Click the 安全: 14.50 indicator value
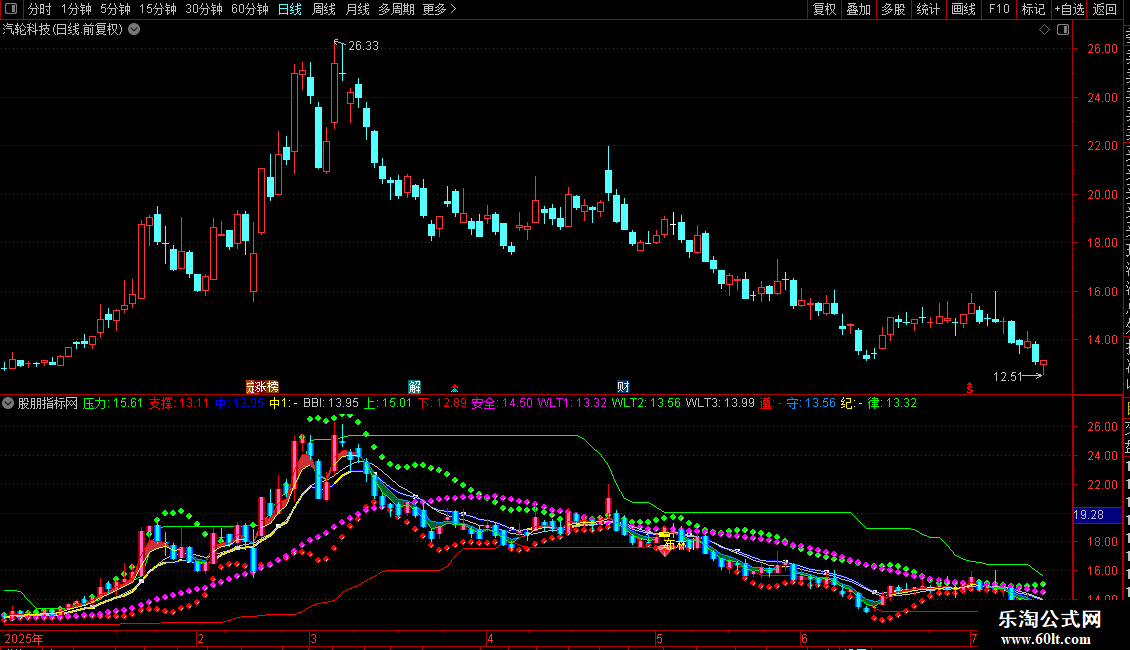Image resolution: width=1130 pixels, height=650 pixels. [x=502, y=404]
